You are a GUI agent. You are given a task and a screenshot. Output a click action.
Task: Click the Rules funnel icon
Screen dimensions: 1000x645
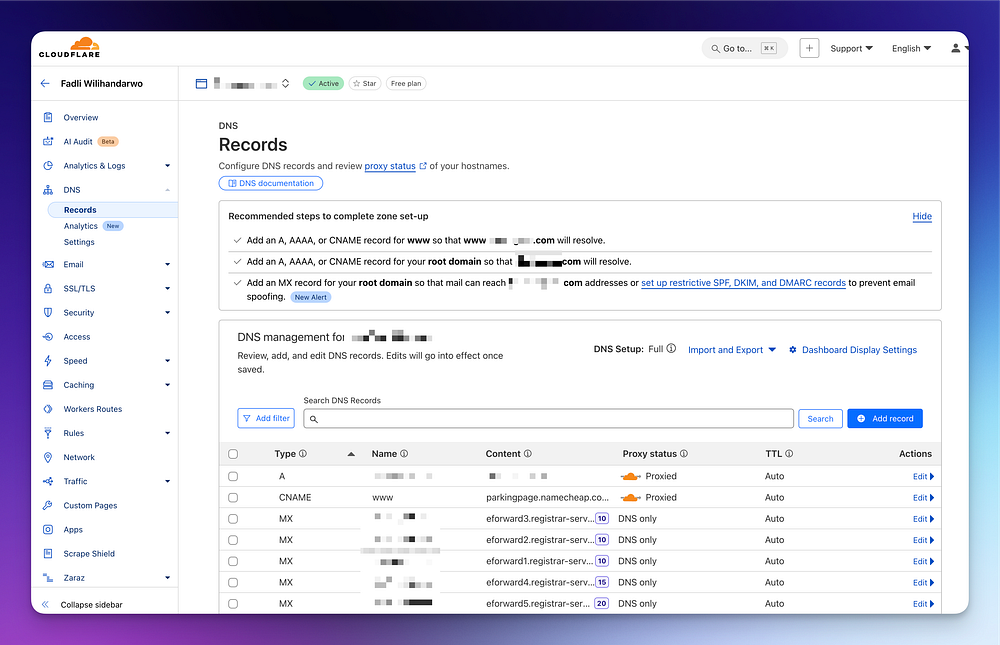[48, 433]
